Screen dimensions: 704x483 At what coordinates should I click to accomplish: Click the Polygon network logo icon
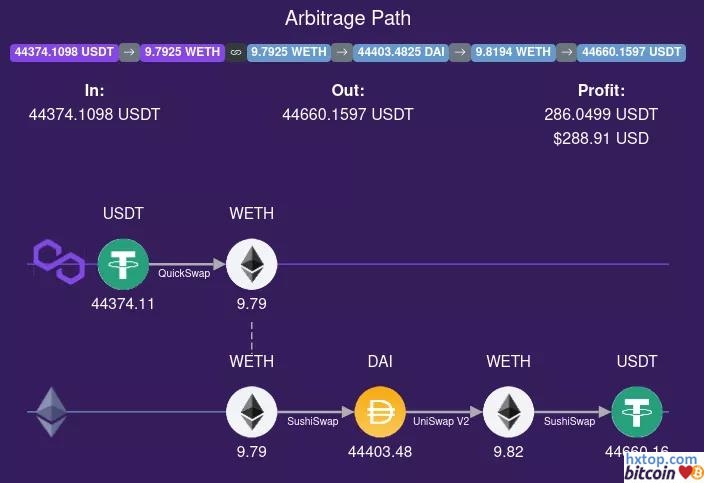click(x=58, y=263)
